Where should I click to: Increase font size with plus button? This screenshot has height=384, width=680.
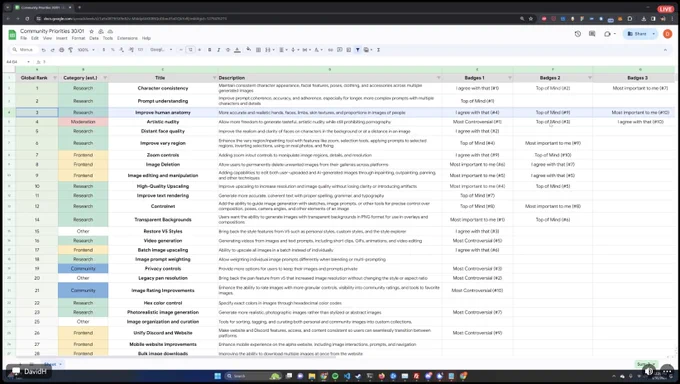tap(199, 50)
